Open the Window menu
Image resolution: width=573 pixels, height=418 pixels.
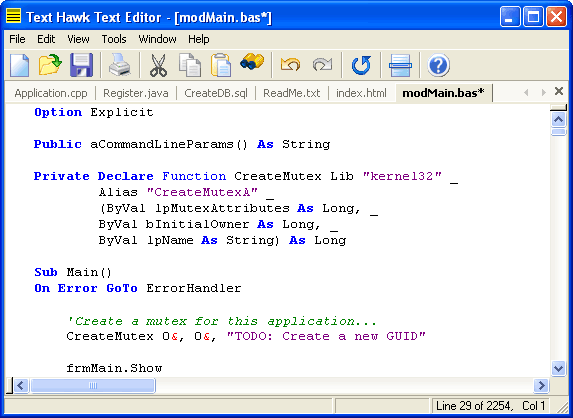pos(157,39)
